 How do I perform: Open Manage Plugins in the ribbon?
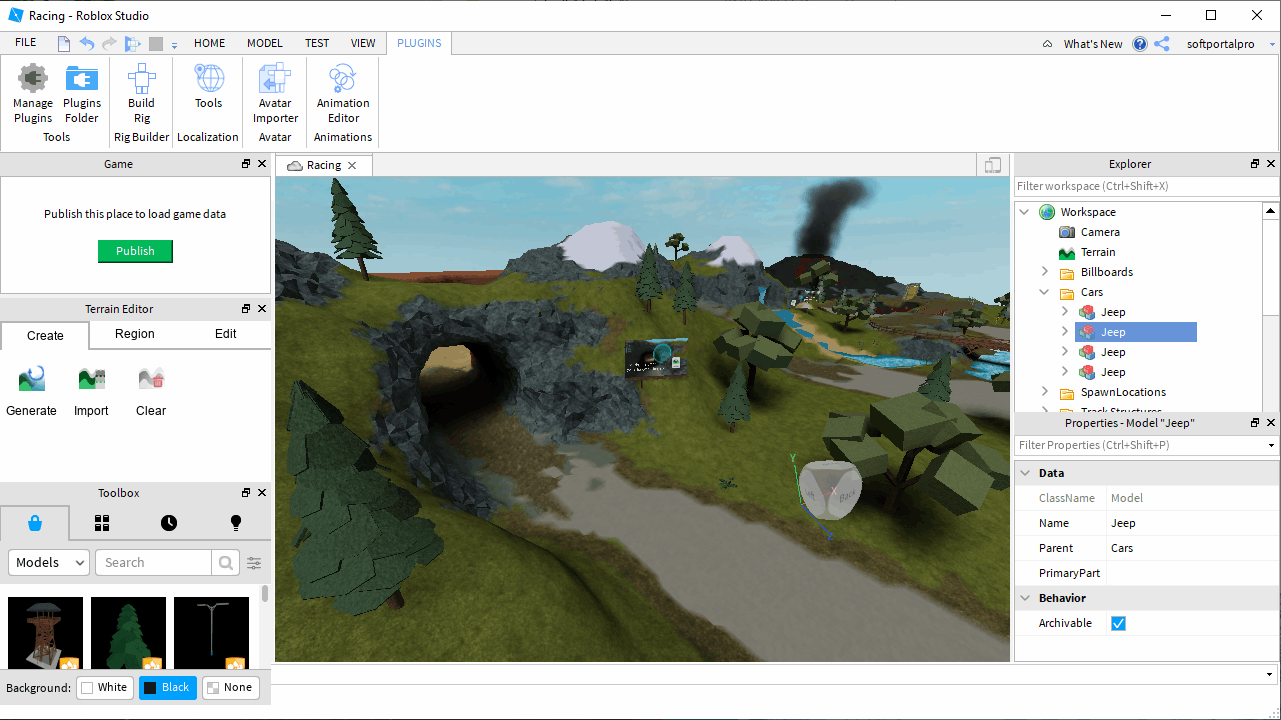click(33, 94)
